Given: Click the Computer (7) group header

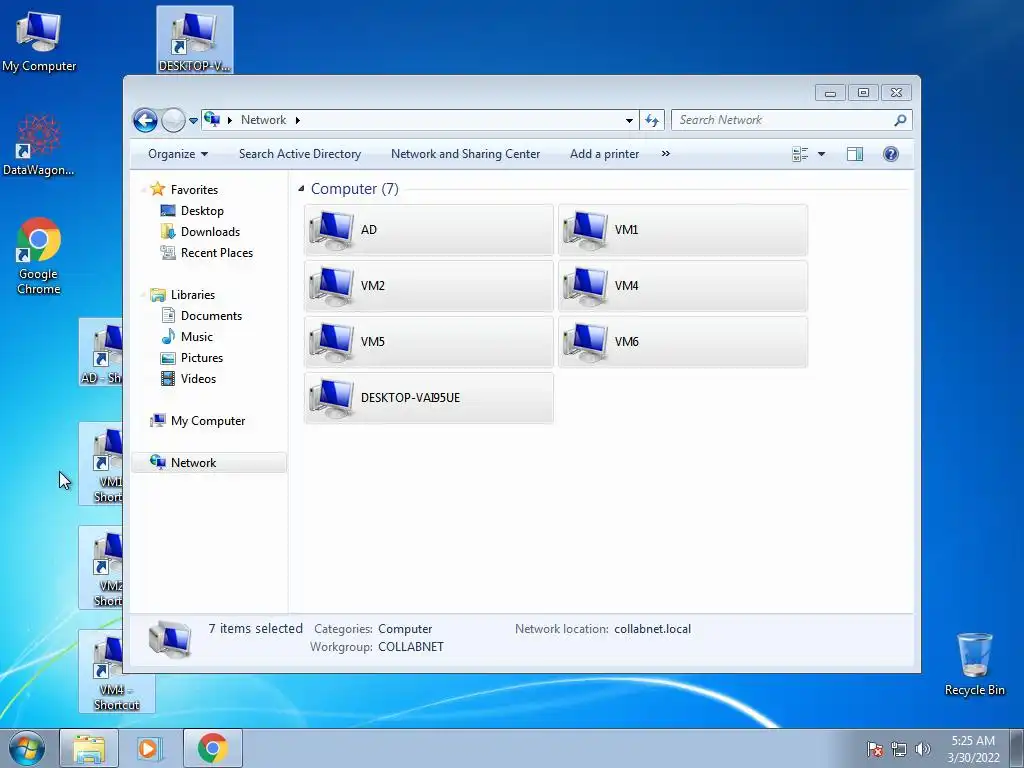Looking at the screenshot, I should (355, 189).
